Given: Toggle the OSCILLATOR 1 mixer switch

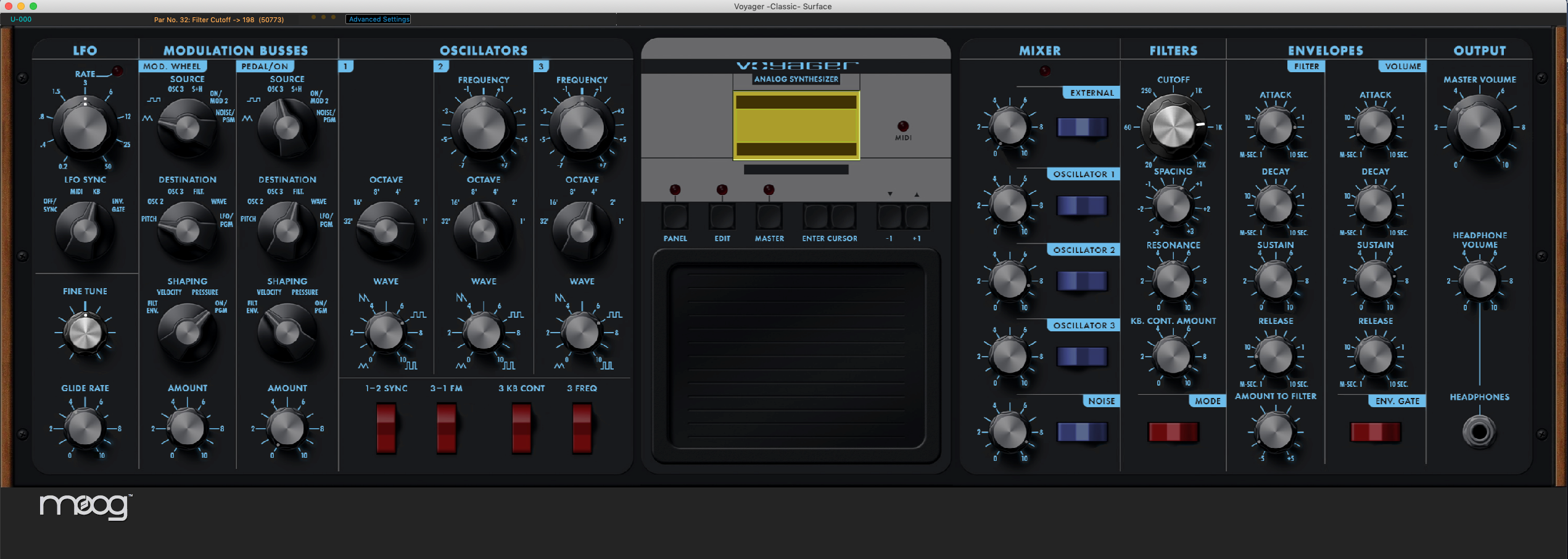Looking at the screenshot, I should tap(1083, 205).
